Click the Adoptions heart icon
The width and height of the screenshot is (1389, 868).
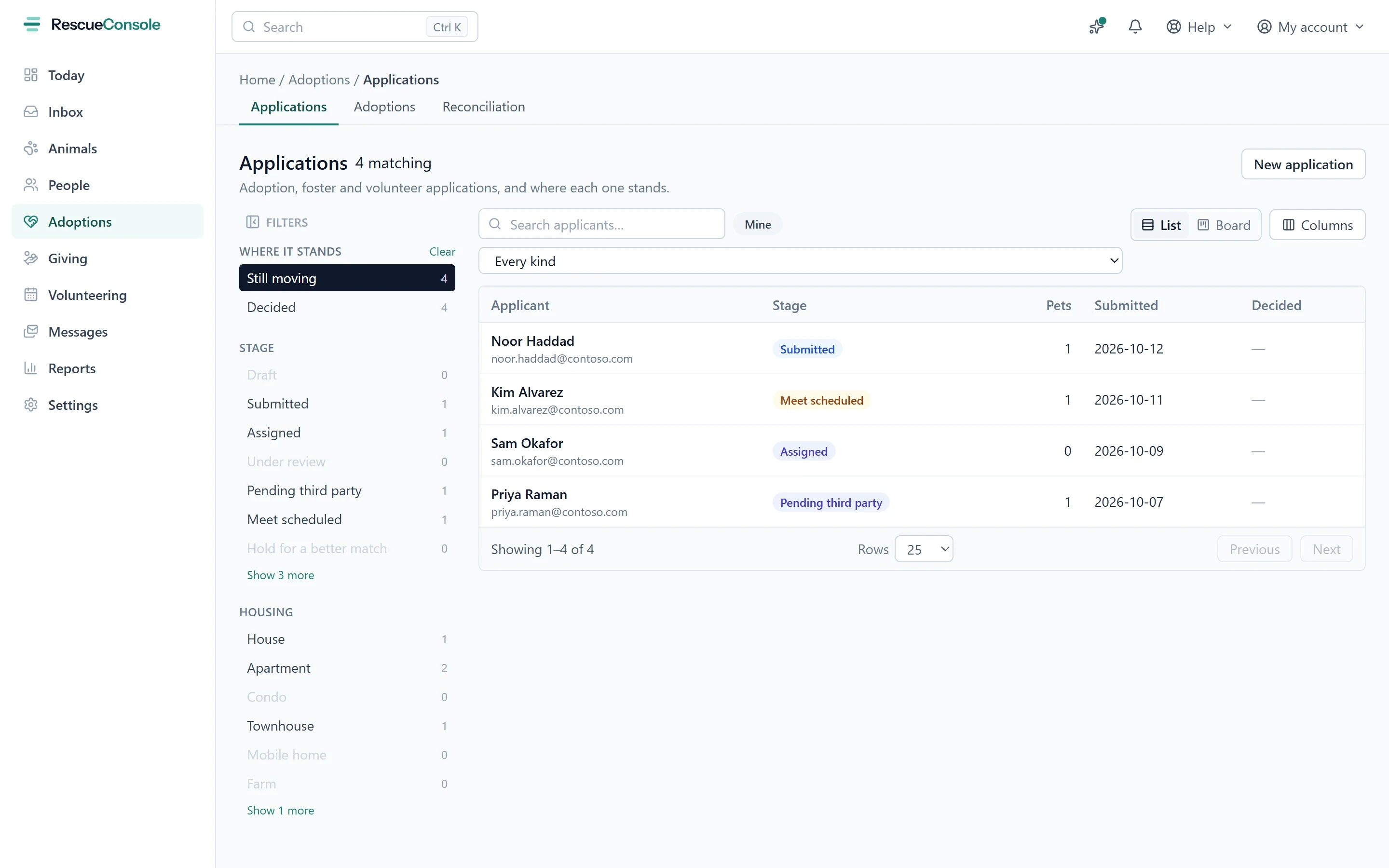[x=31, y=222]
